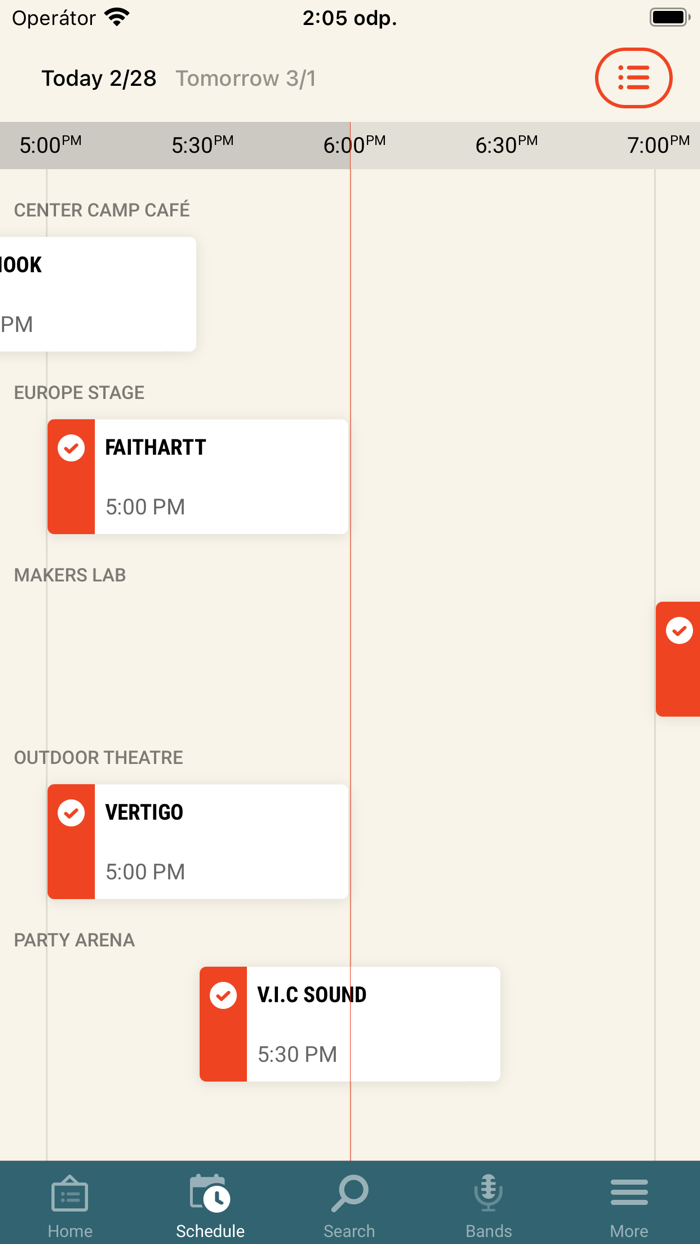The height and width of the screenshot is (1244, 700).
Task: Toggle the Makers Lab event checkmark
Action: pyautogui.click(x=679, y=631)
